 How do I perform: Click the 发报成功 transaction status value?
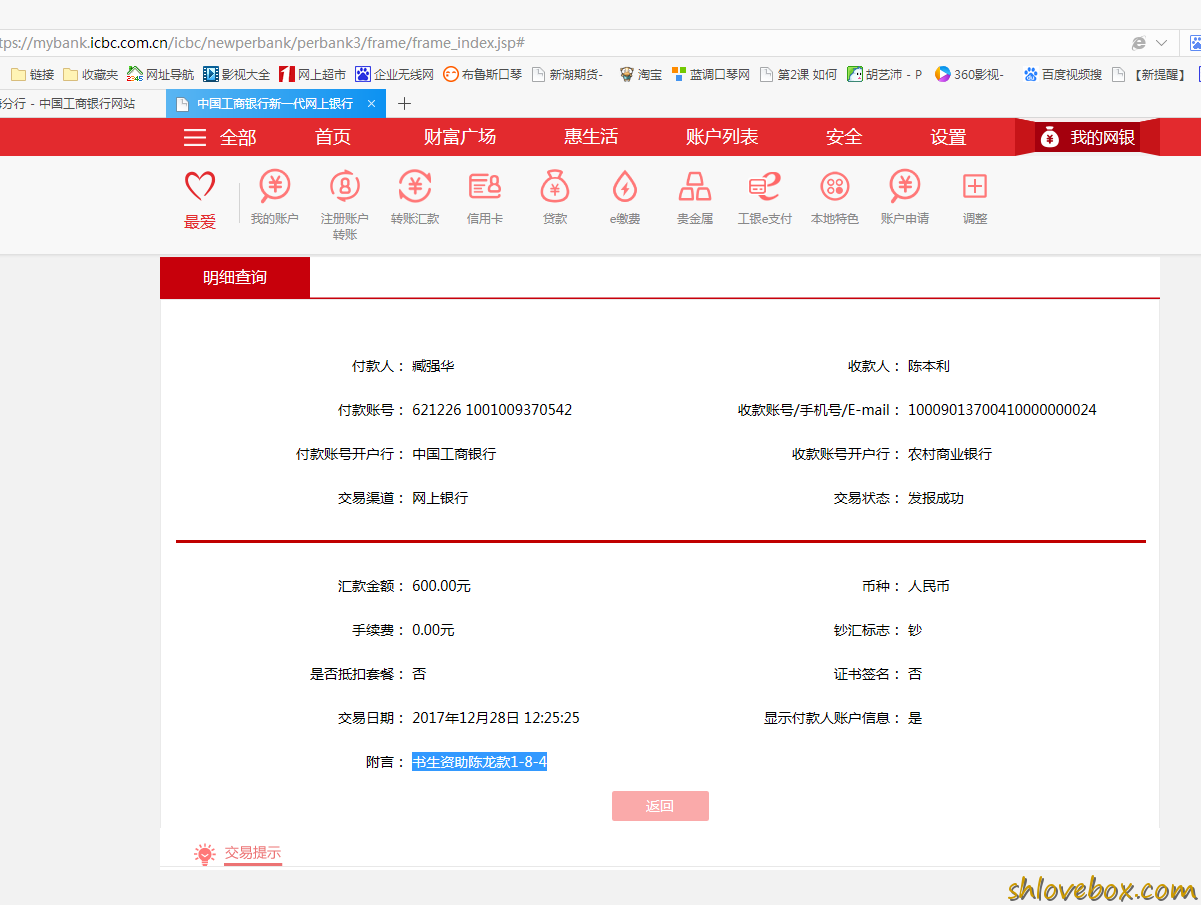[936, 498]
